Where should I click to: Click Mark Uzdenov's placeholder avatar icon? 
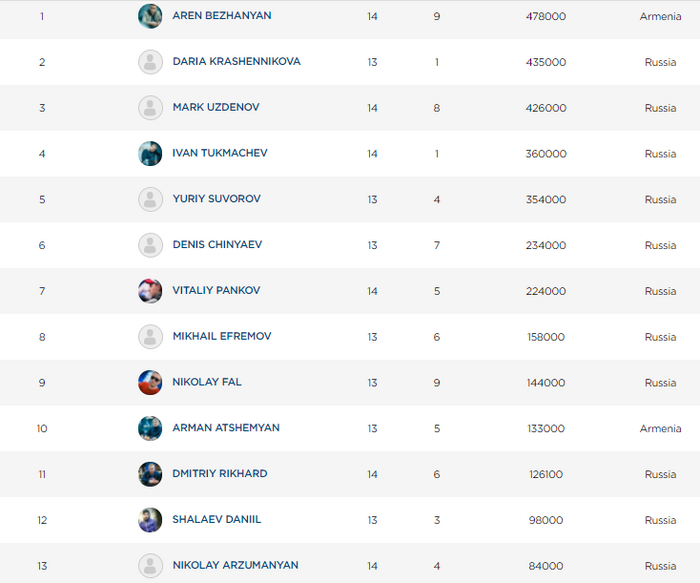point(150,108)
